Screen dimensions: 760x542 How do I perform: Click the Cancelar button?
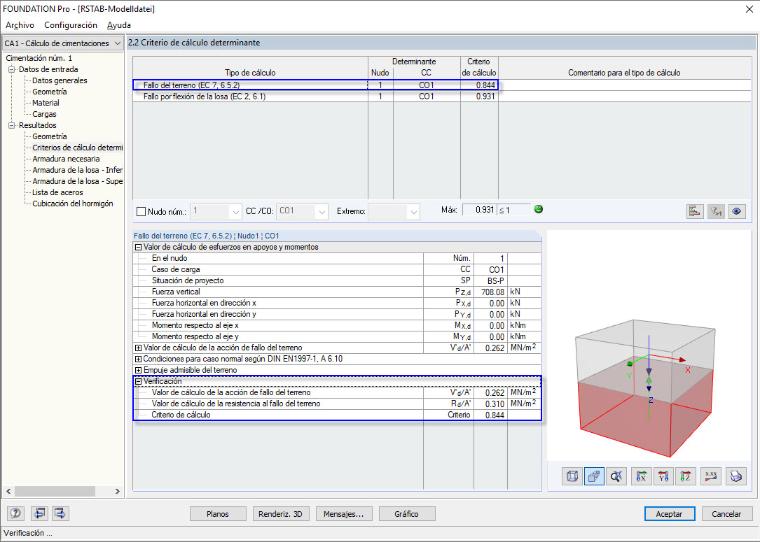(726, 514)
